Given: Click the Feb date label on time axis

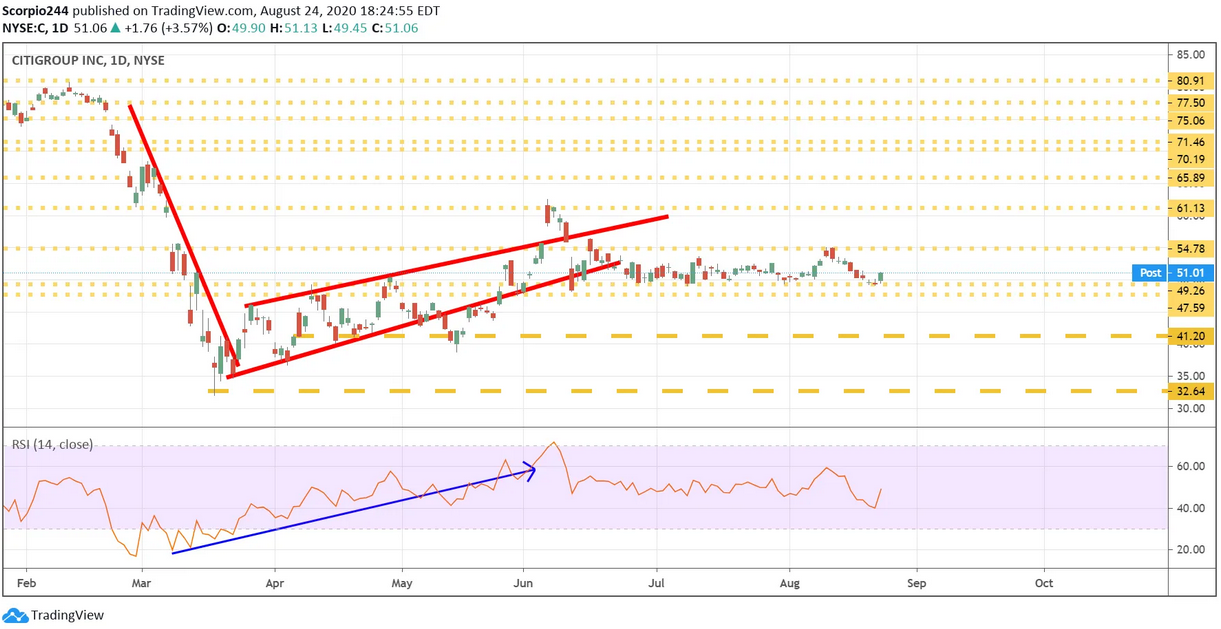Looking at the screenshot, I should [27, 581].
